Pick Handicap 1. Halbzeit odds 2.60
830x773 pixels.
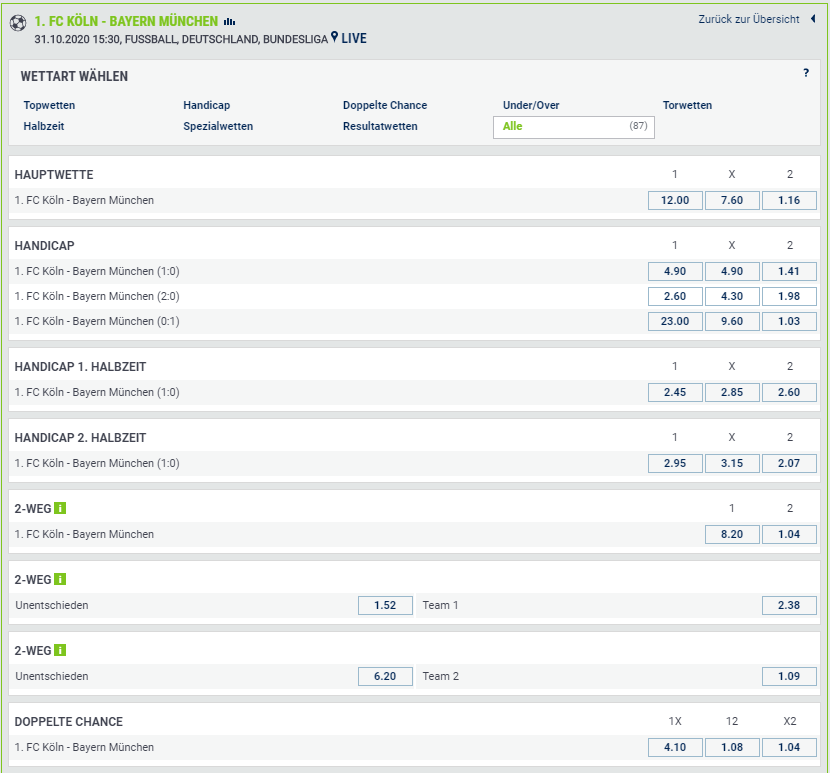[x=789, y=392]
